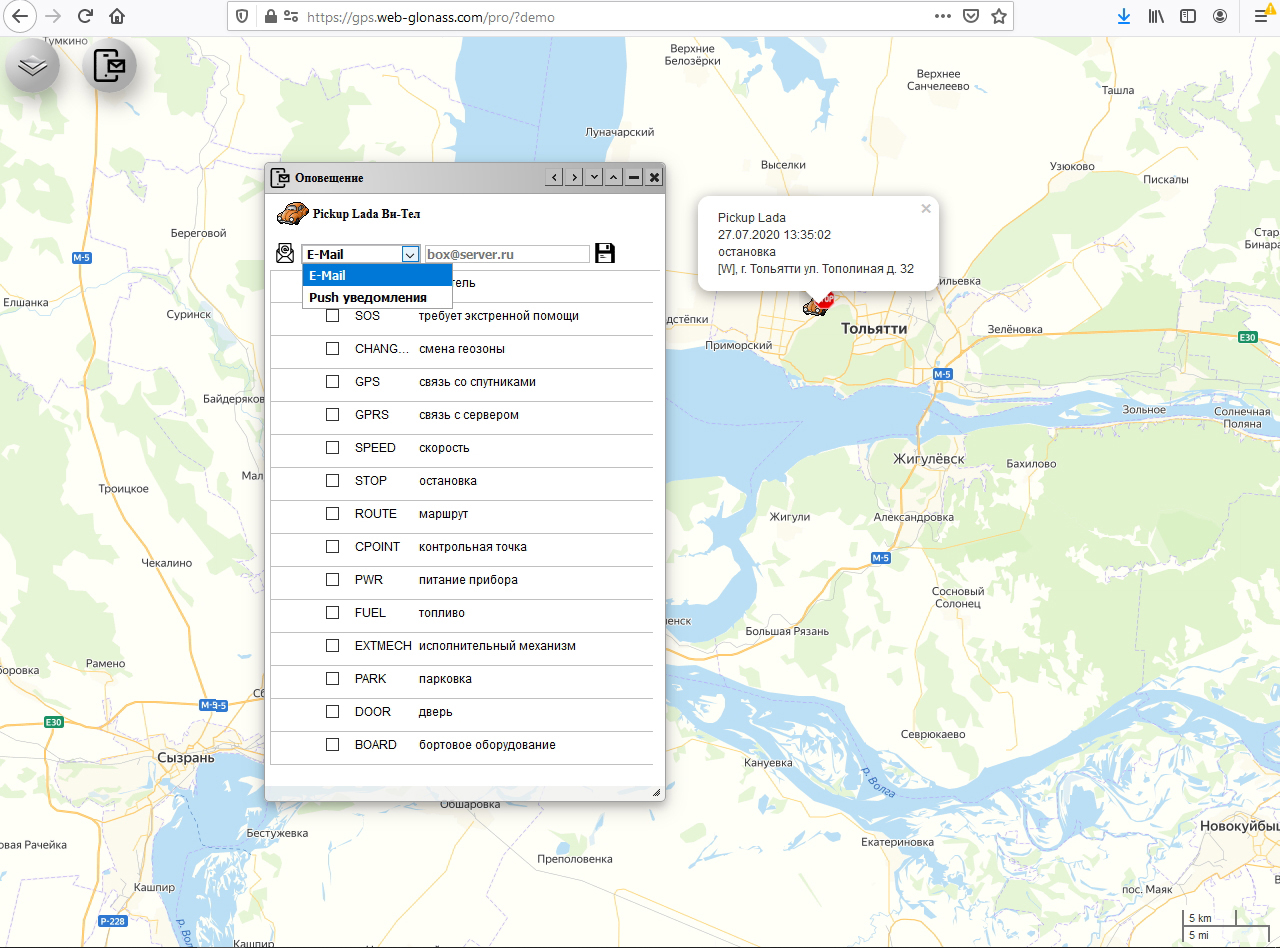This screenshot has width=1280, height=948.
Task: Click the 'бортовое оборудование' text
Action: click(487, 745)
